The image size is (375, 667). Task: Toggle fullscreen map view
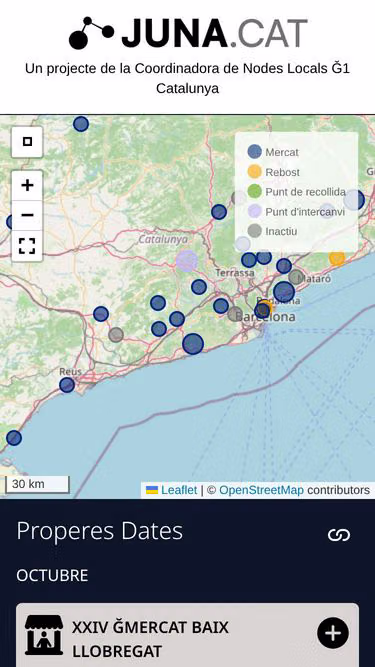tap(27, 246)
